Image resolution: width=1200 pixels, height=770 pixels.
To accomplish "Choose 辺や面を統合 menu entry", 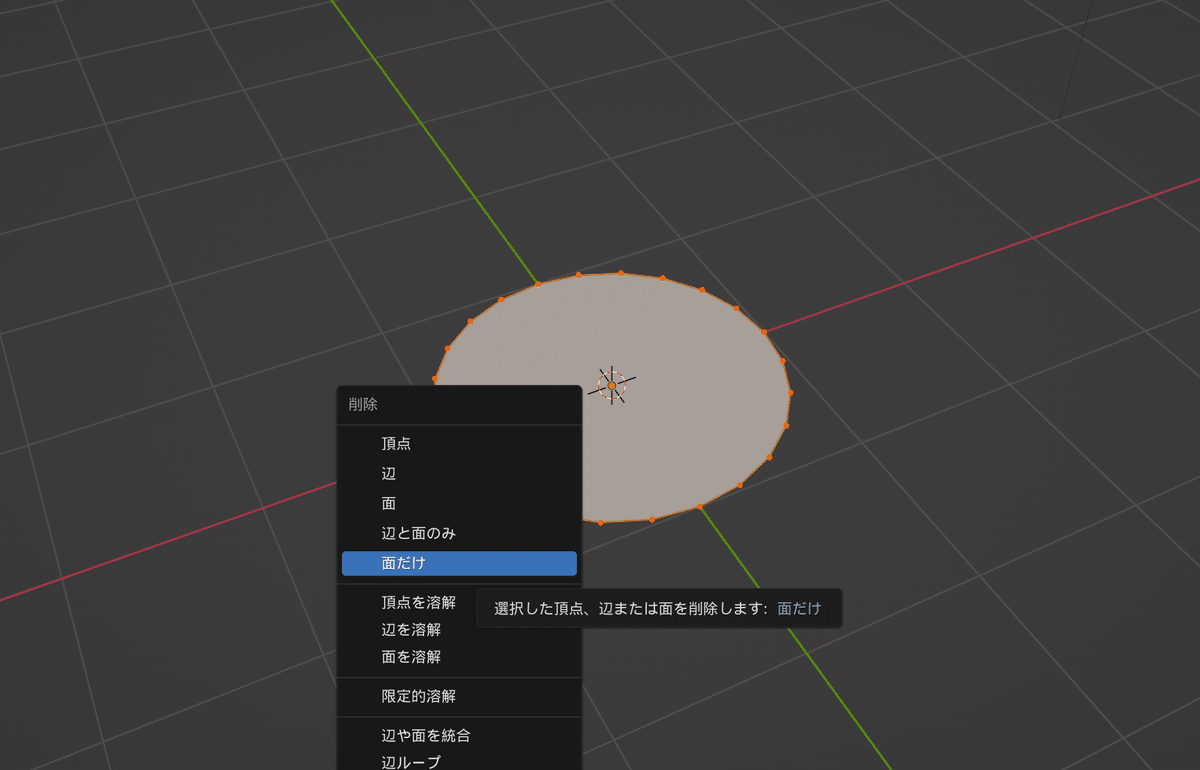I will coord(459,735).
